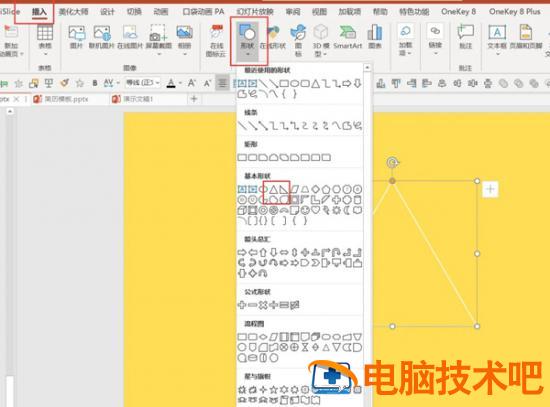This screenshot has width=550, height=407.
Task: Insert a SmartArt graphic
Action: pos(348,37)
